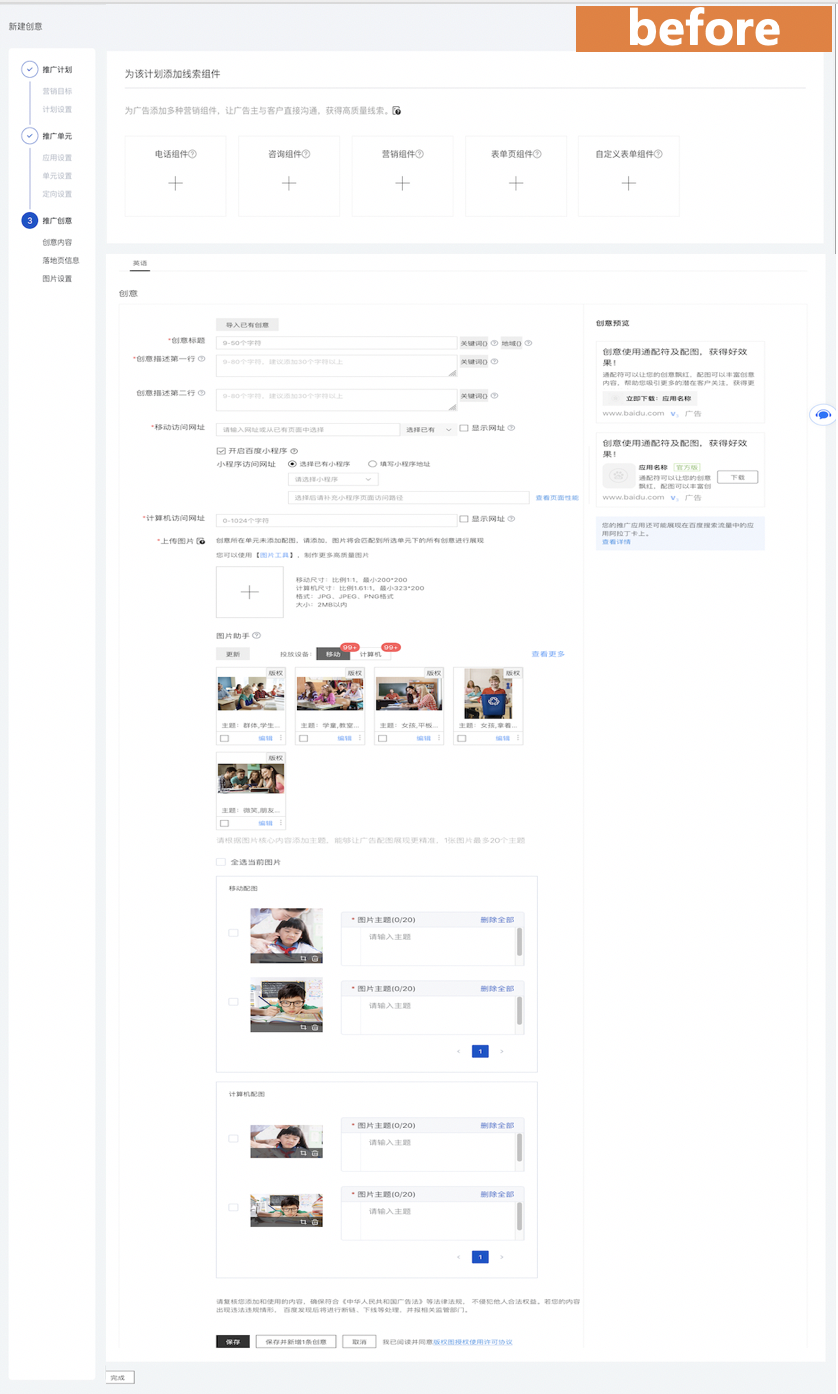Image resolution: width=838 pixels, height=1394 pixels.
Task: Check the 全选当前图片 checkbox
Action: (x=221, y=862)
